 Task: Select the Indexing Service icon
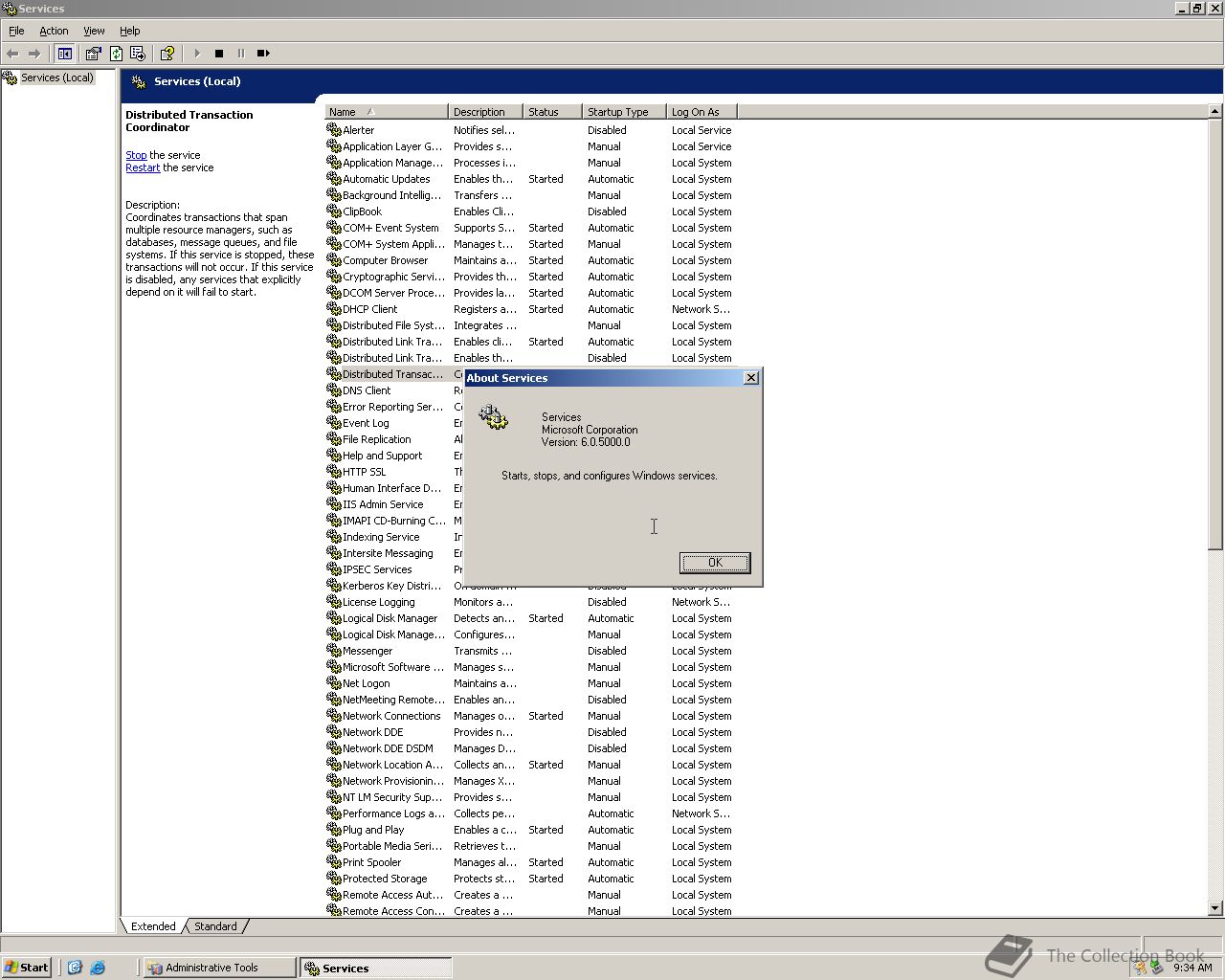(x=334, y=536)
